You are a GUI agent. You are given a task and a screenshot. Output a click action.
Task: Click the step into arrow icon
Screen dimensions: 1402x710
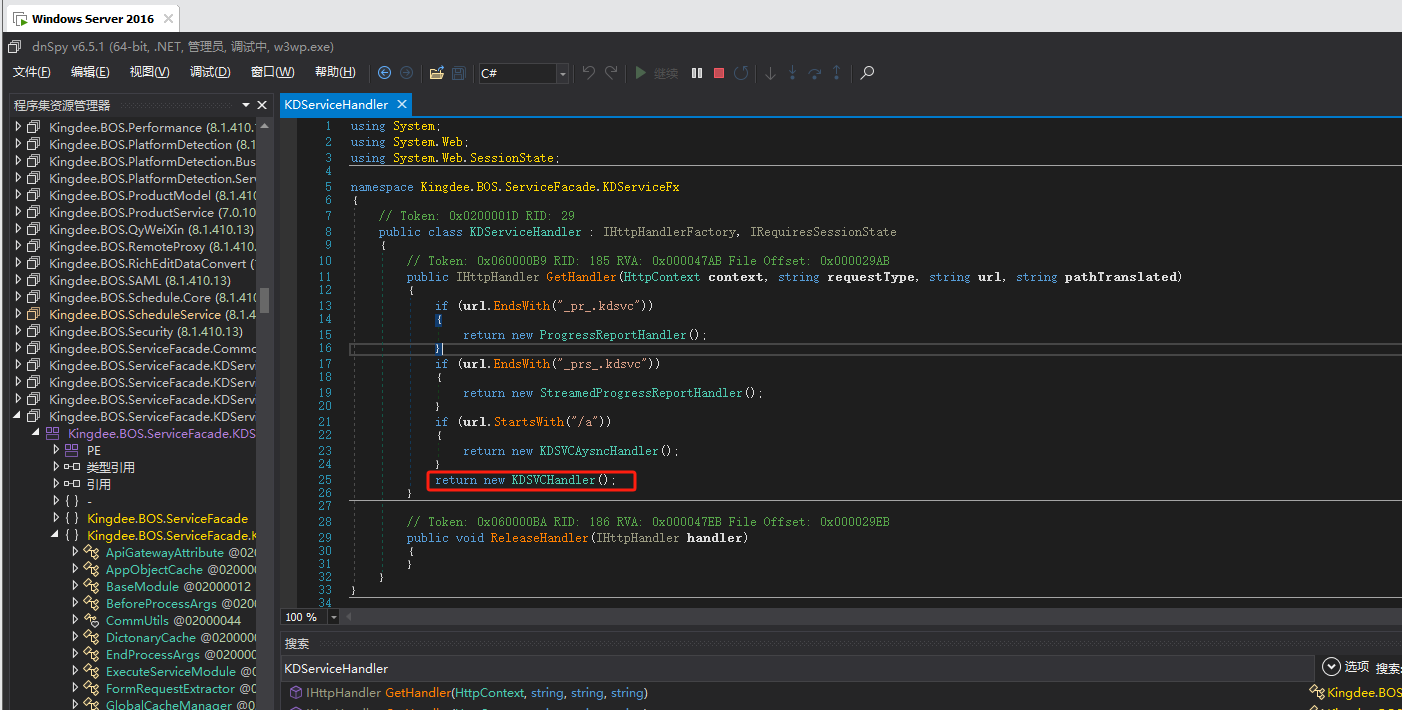coord(792,73)
